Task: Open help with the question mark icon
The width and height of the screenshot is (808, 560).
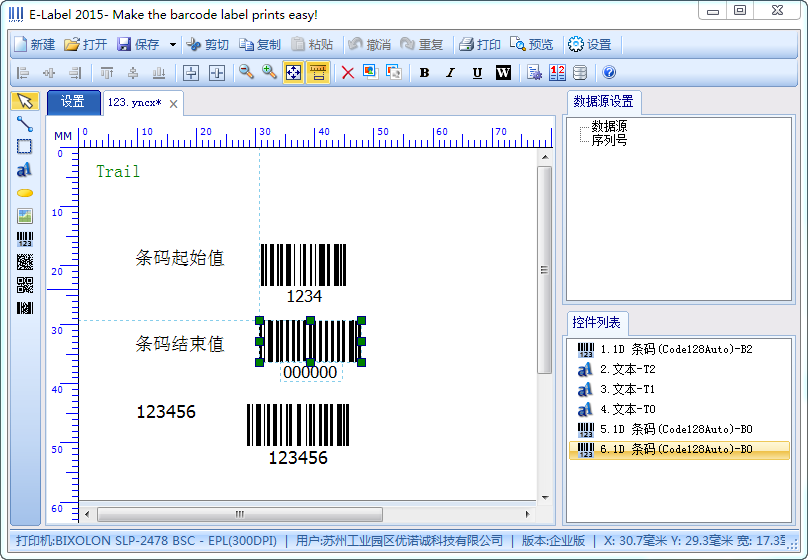Action: click(x=609, y=73)
